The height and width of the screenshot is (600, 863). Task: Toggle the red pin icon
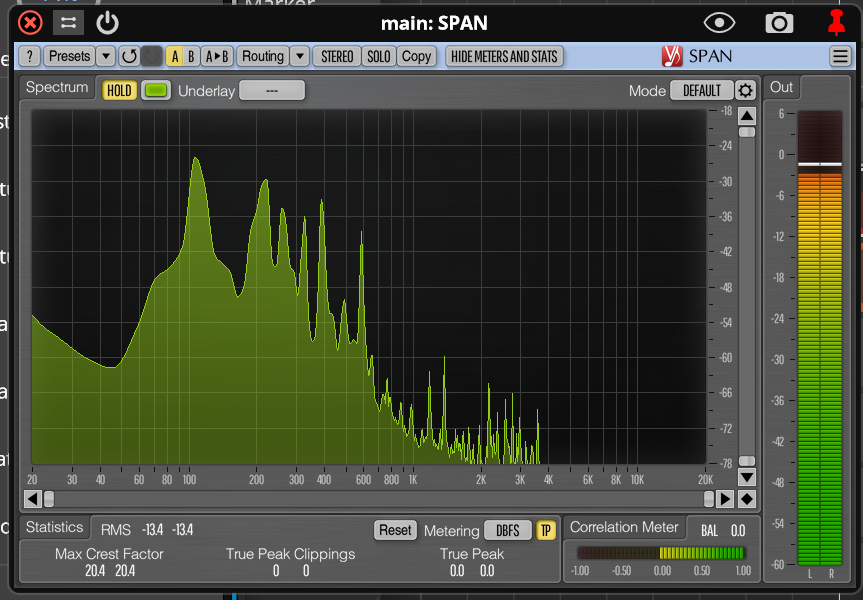click(836, 23)
